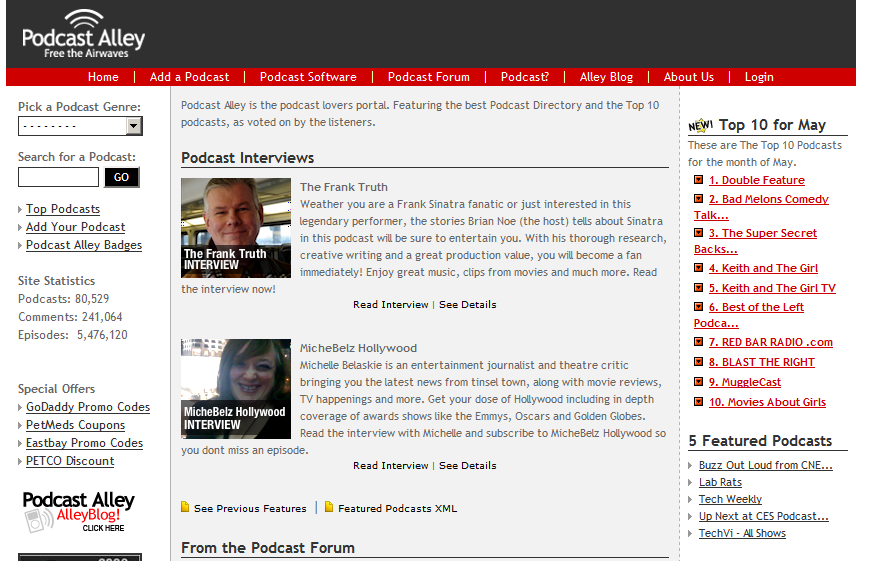
Task: Click the NEW! badge beside Top 10
Action: 700,125
